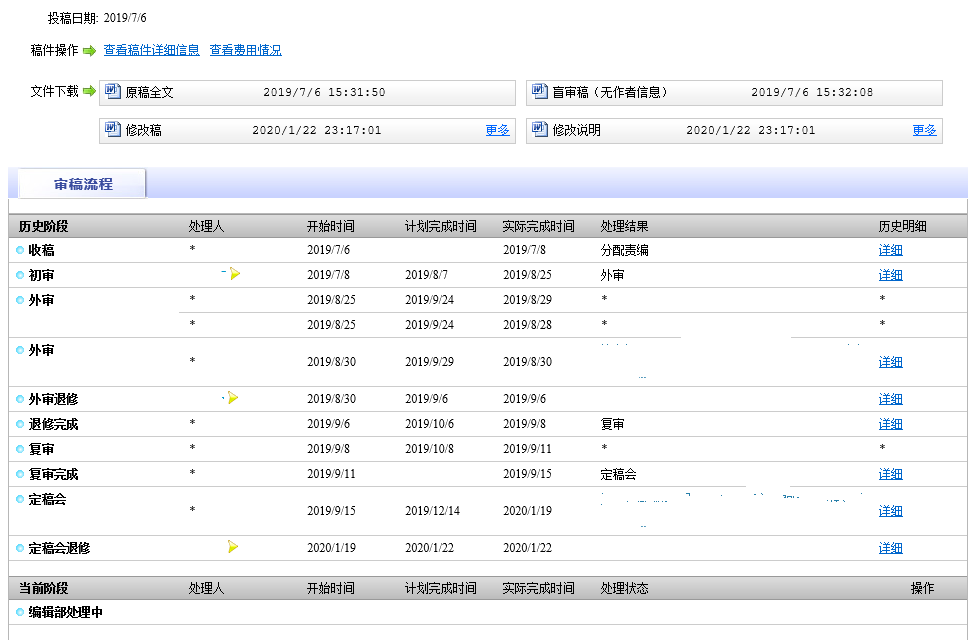Viewport: 974px width, 640px height.
Task: Click the bullet icon beside 外审退修
Action: (20, 400)
